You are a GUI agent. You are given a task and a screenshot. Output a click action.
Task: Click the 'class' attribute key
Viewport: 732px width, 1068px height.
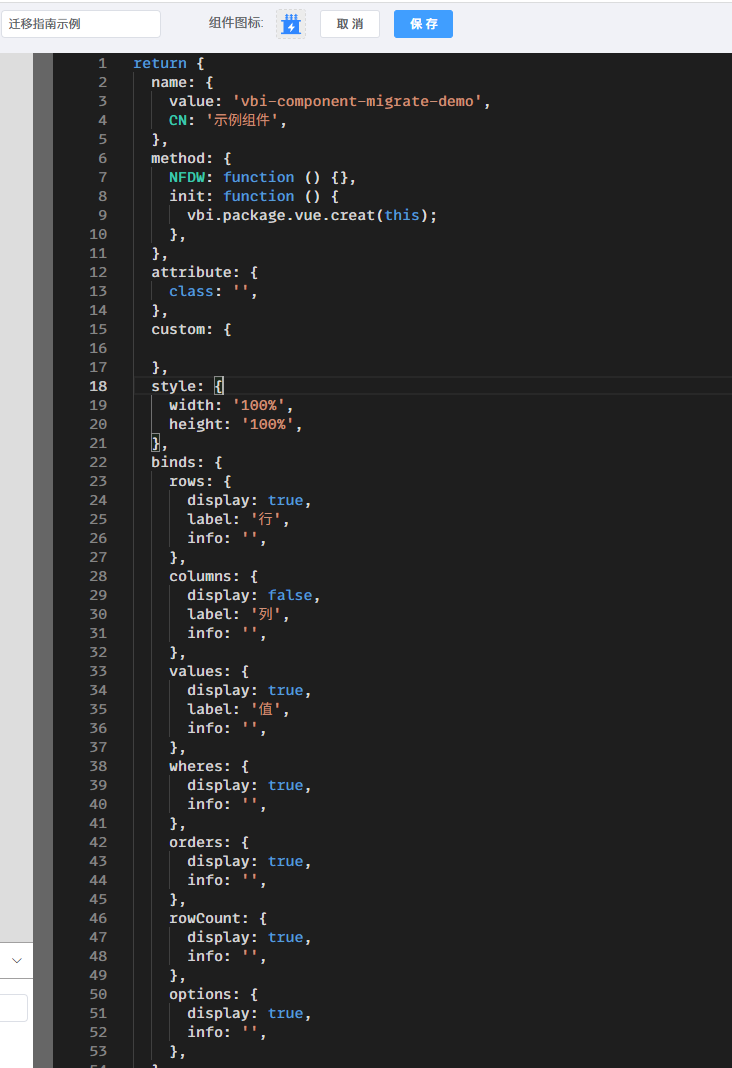(x=191, y=292)
